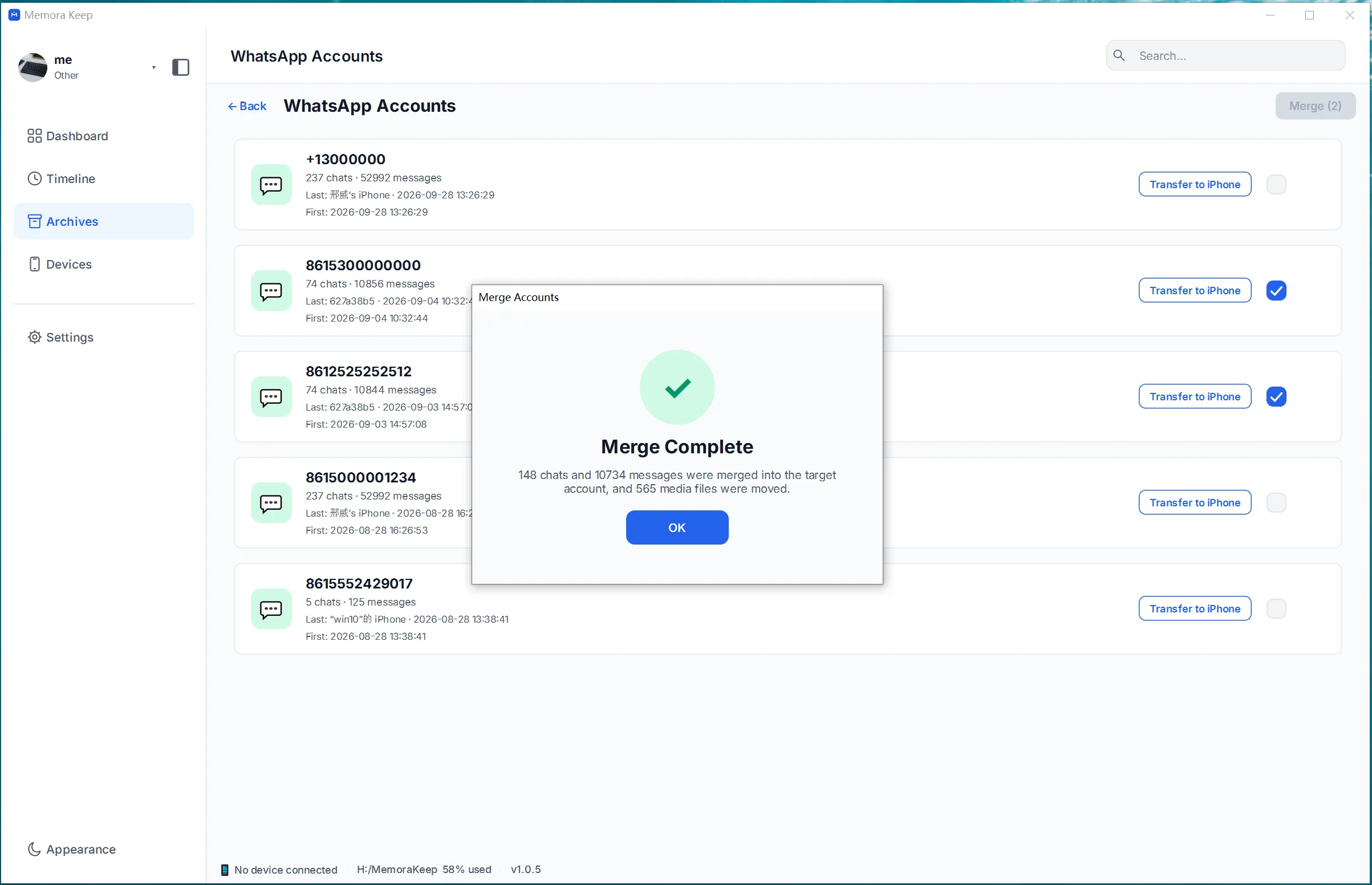Viewport: 1372px width, 885px height.
Task: Click the Memora Keep app logo
Action: point(14,15)
